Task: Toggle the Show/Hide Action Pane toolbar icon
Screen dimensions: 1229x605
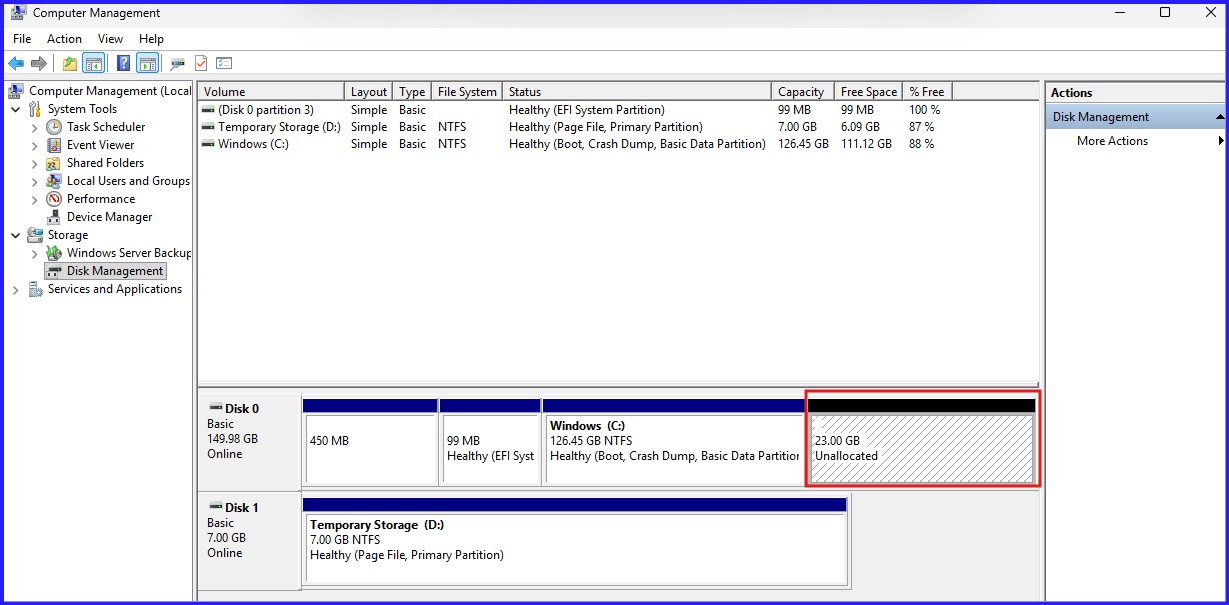Action: pos(147,62)
